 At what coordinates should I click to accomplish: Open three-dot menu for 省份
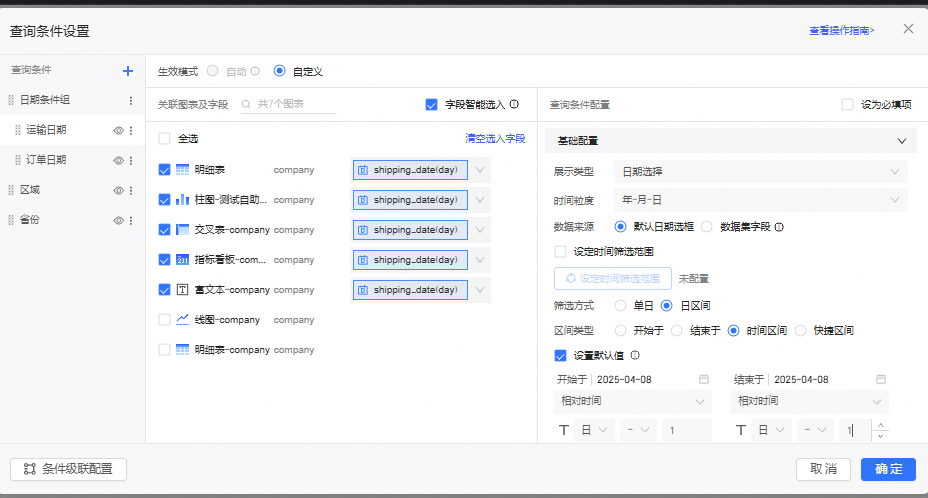pos(130,220)
